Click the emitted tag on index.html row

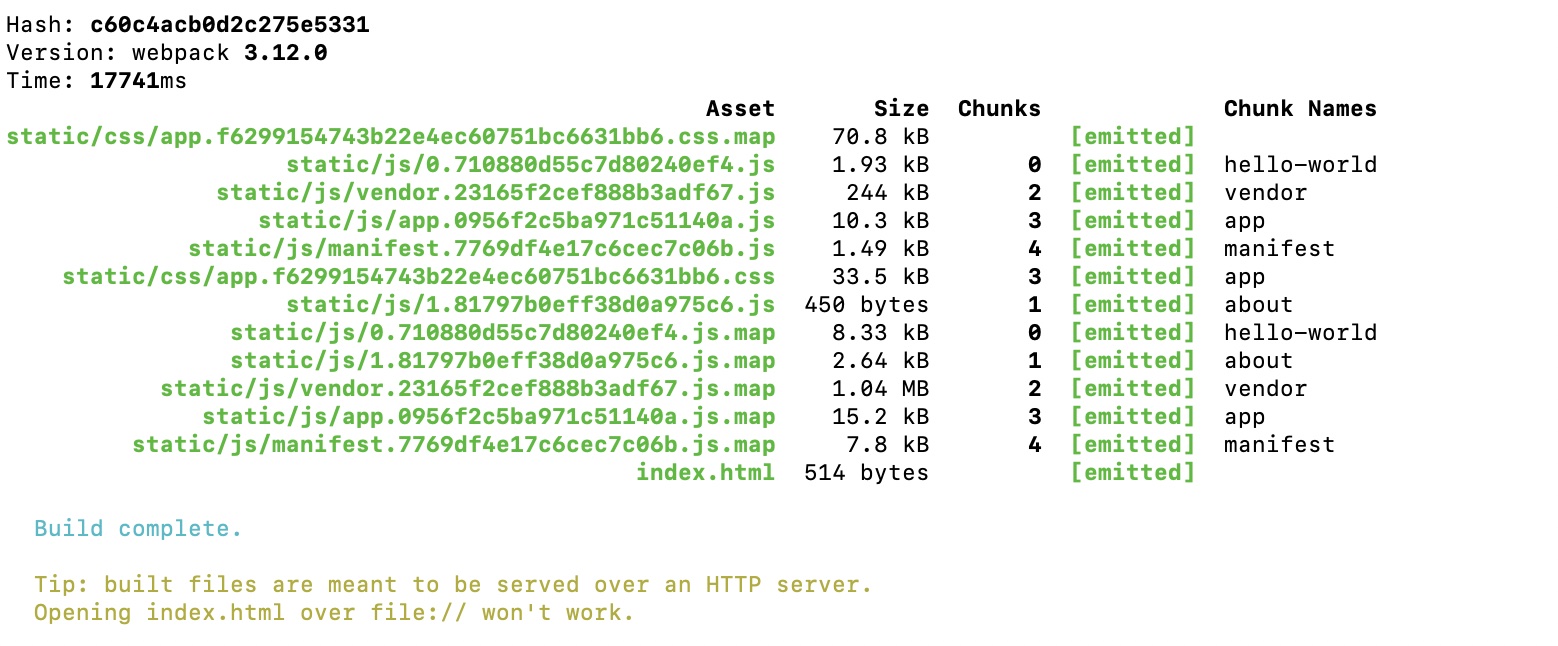(1132, 473)
